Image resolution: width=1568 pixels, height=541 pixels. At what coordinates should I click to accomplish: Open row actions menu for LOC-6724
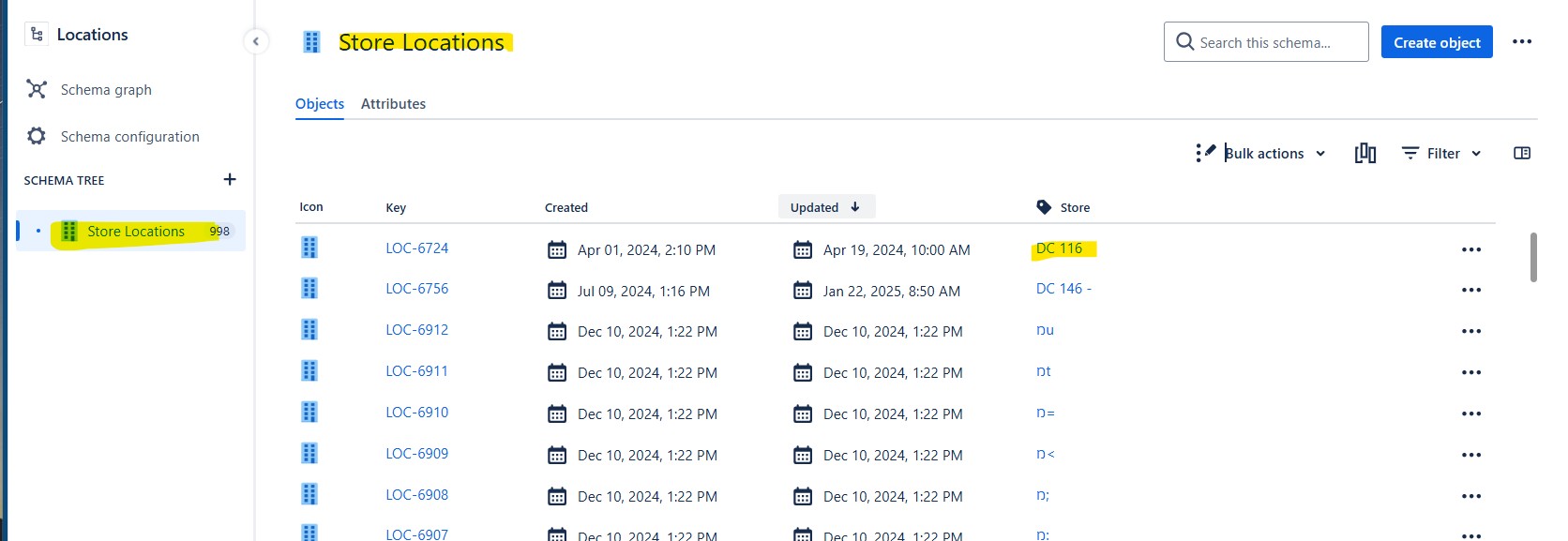(x=1471, y=249)
